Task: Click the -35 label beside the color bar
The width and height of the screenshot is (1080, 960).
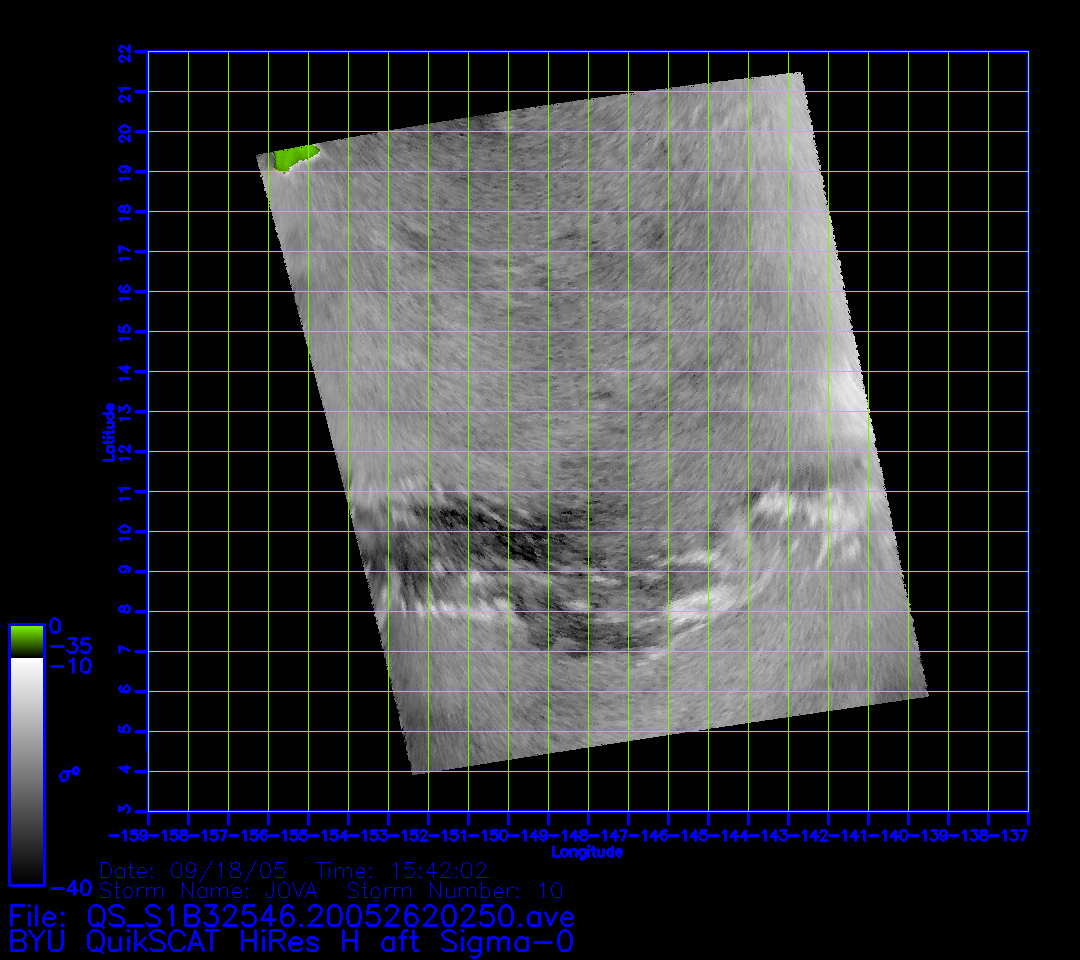Action: [70, 646]
